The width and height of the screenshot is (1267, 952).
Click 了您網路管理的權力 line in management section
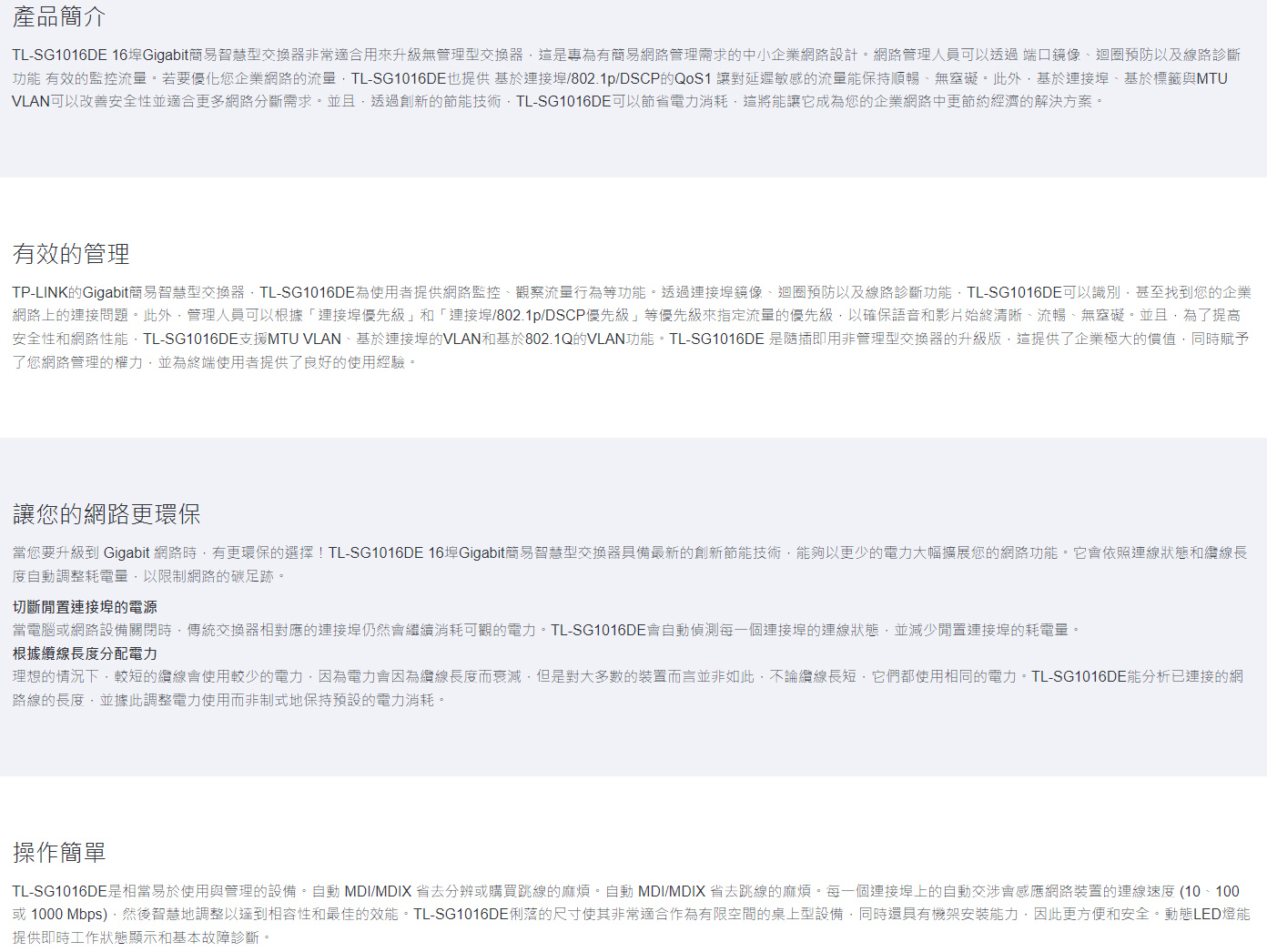coord(77,363)
